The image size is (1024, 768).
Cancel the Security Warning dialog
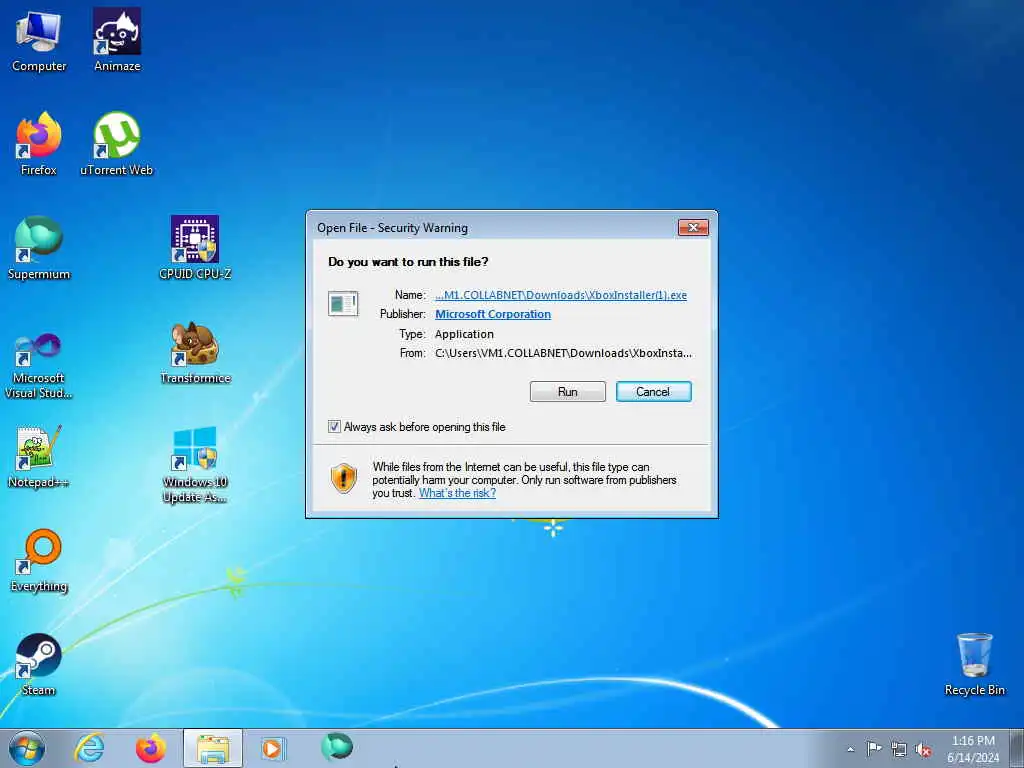coord(653,392)
